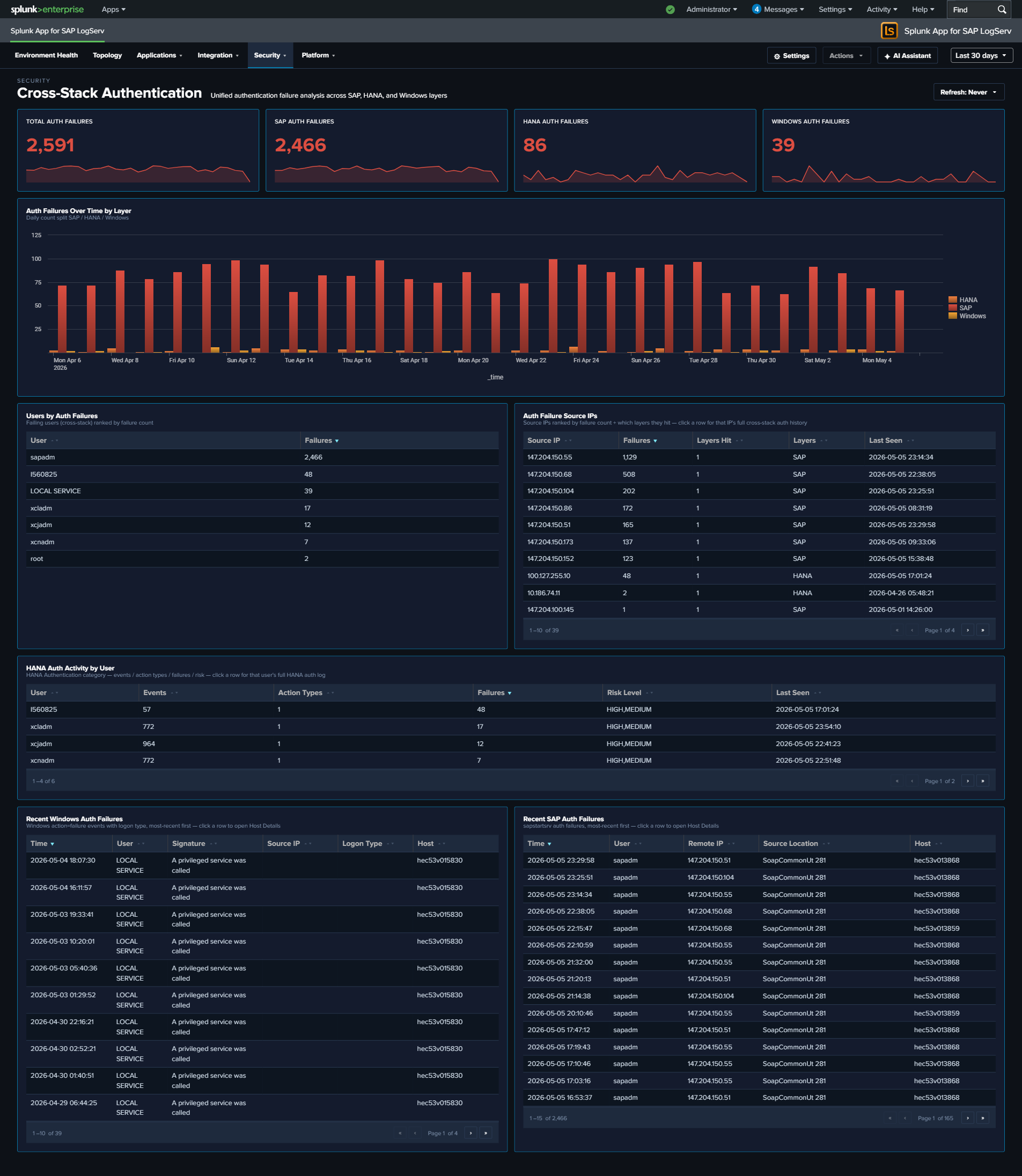Viewport: 1022px width, 1176px height.
Task: Expand the Activity menu
Action: 881,9
